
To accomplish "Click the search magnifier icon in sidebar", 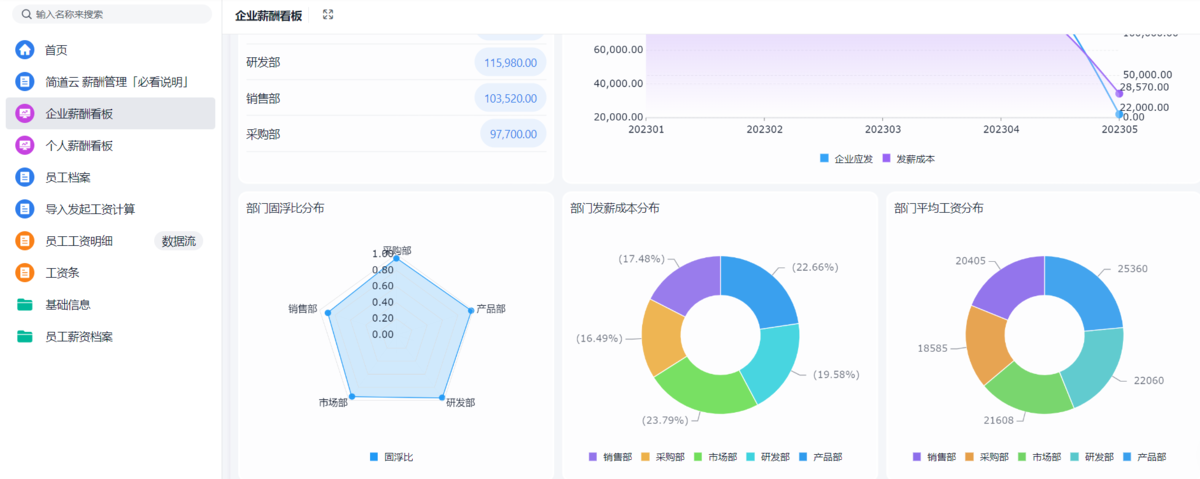I will tap(27, 14).
